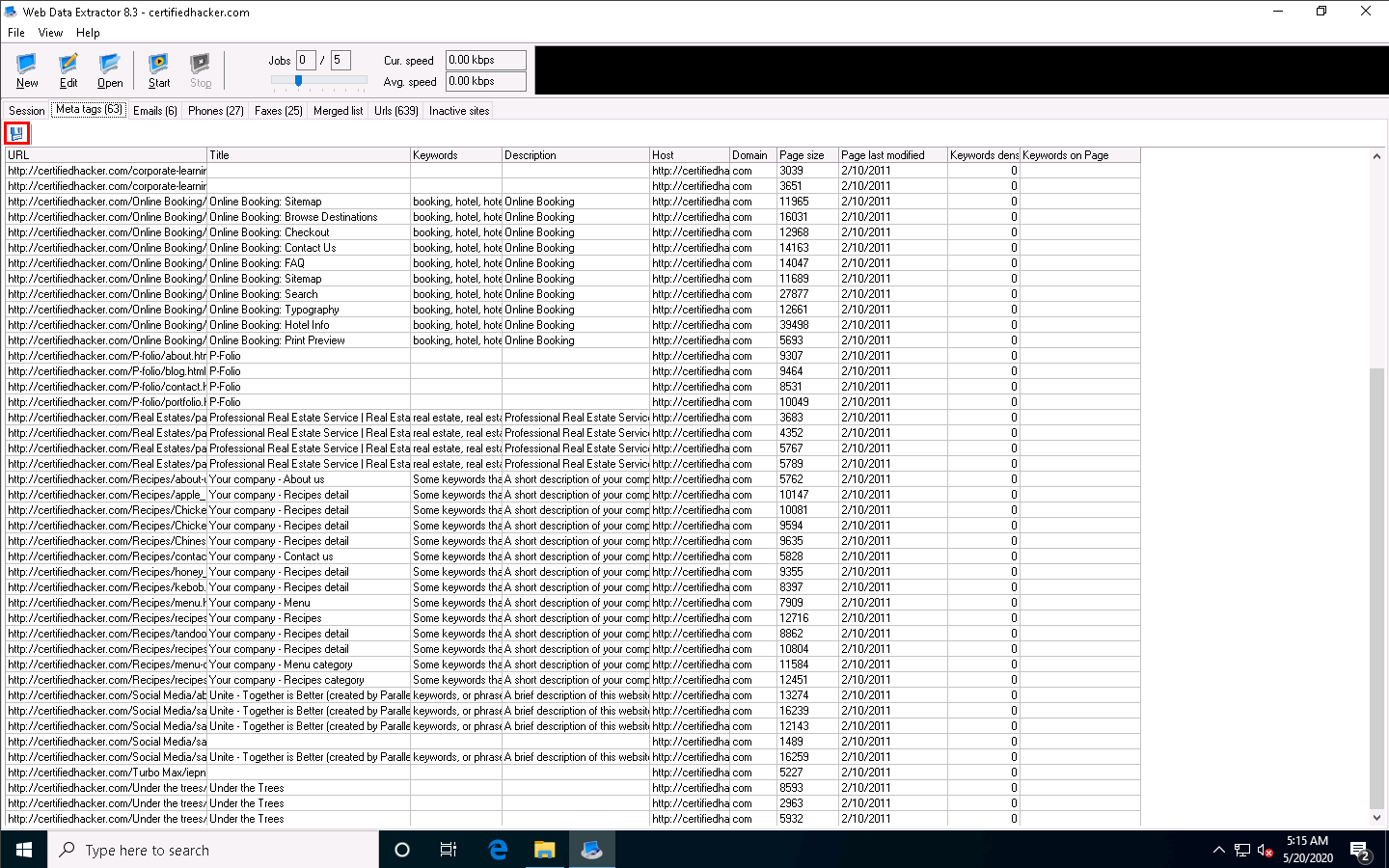Switch to the Meta tags (63) tab
This screenshot has width=1389, height=868.
[x=89, y=110]
